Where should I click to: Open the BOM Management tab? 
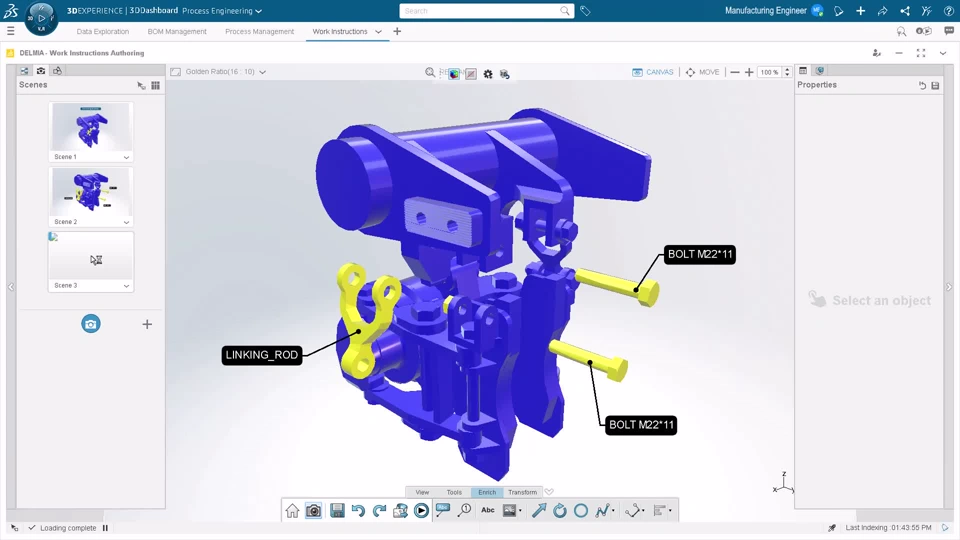pos(177,31)
